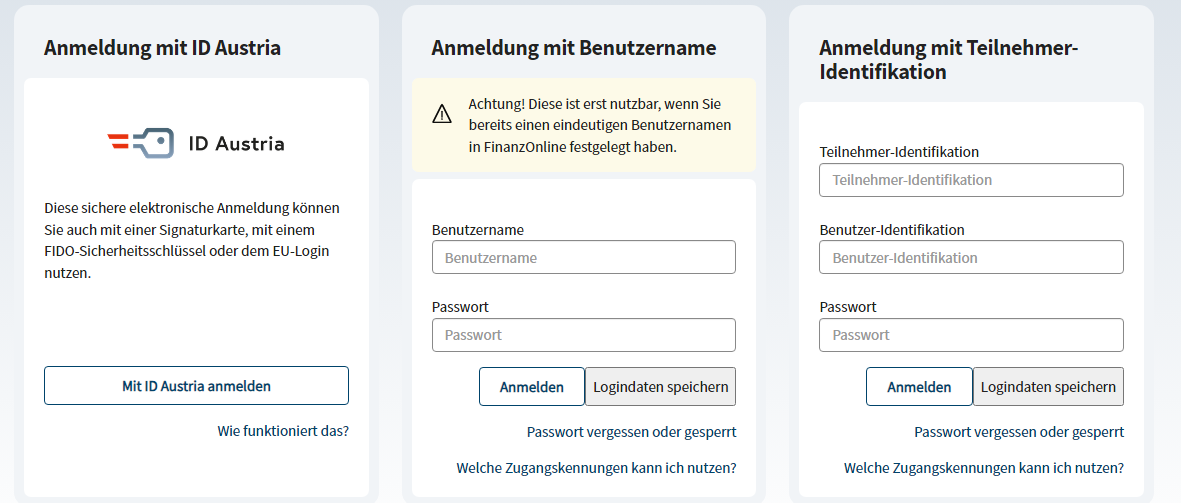Focus the Benutzername input field
The height and width of the screenshot is (503, 1181).
pyautogui.click(x=584, y=258)
